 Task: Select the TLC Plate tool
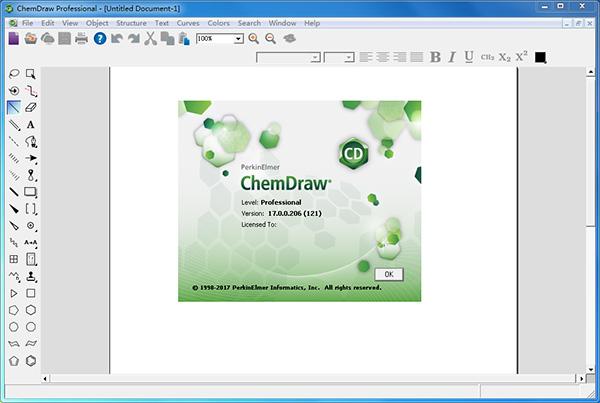pos(31,259)
